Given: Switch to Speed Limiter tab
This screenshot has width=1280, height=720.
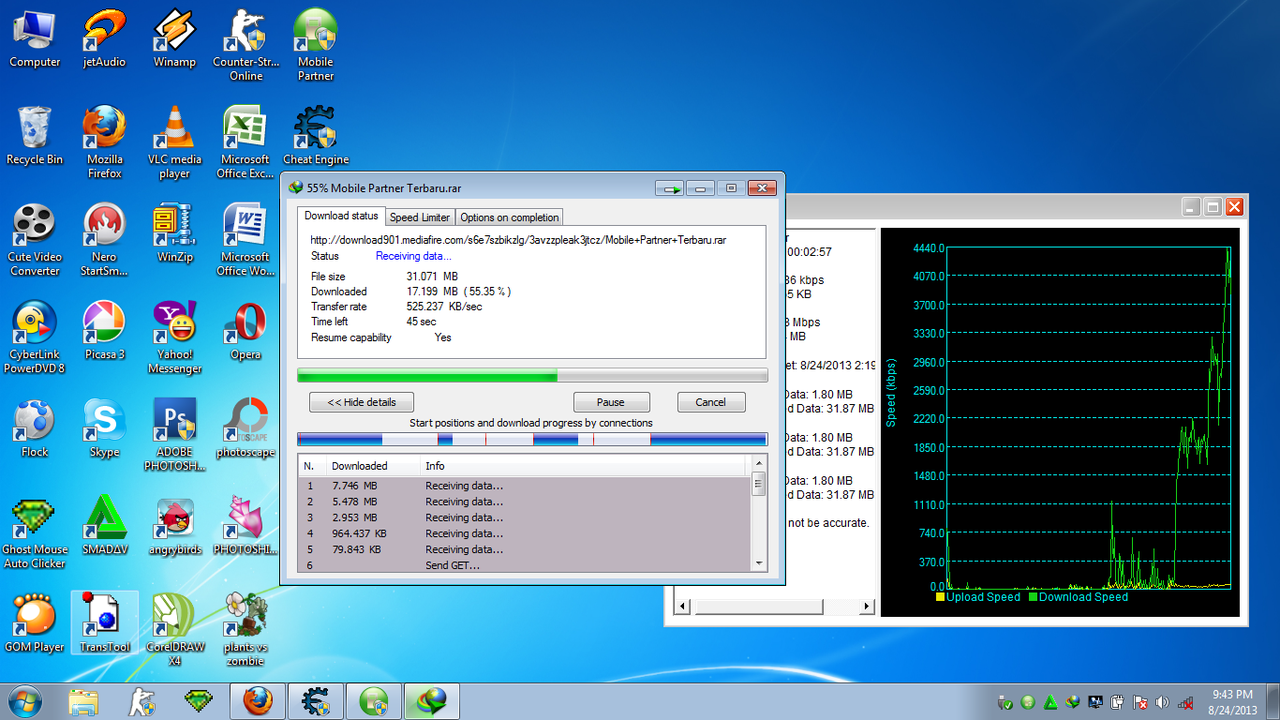Looking at the screenshot, I should point(420,217).
